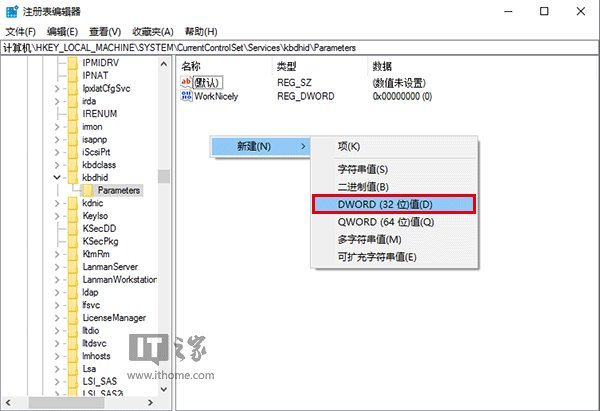Open the 收藏夹(A) menu

tap(152, 32)
